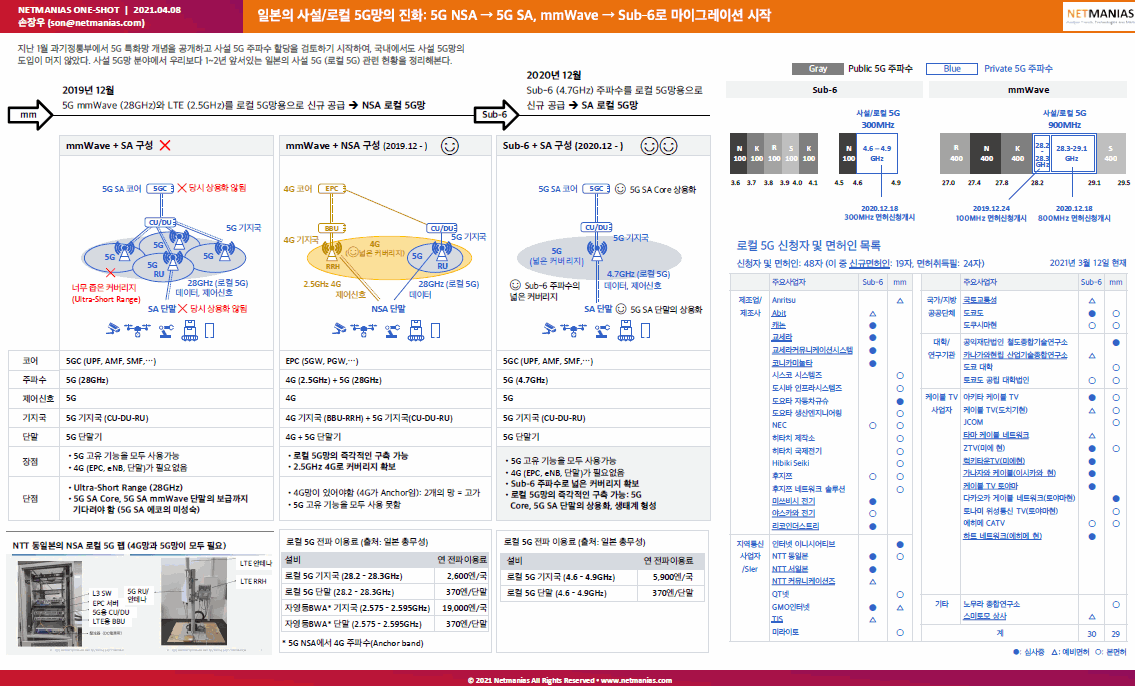Click the smiley beside Sub-6 주파수의 넓은 커버리지

515,285
